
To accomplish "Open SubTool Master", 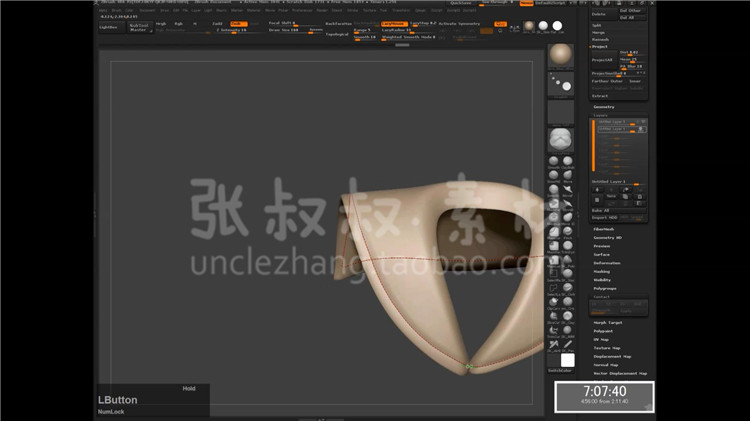I will coord(140,27).
